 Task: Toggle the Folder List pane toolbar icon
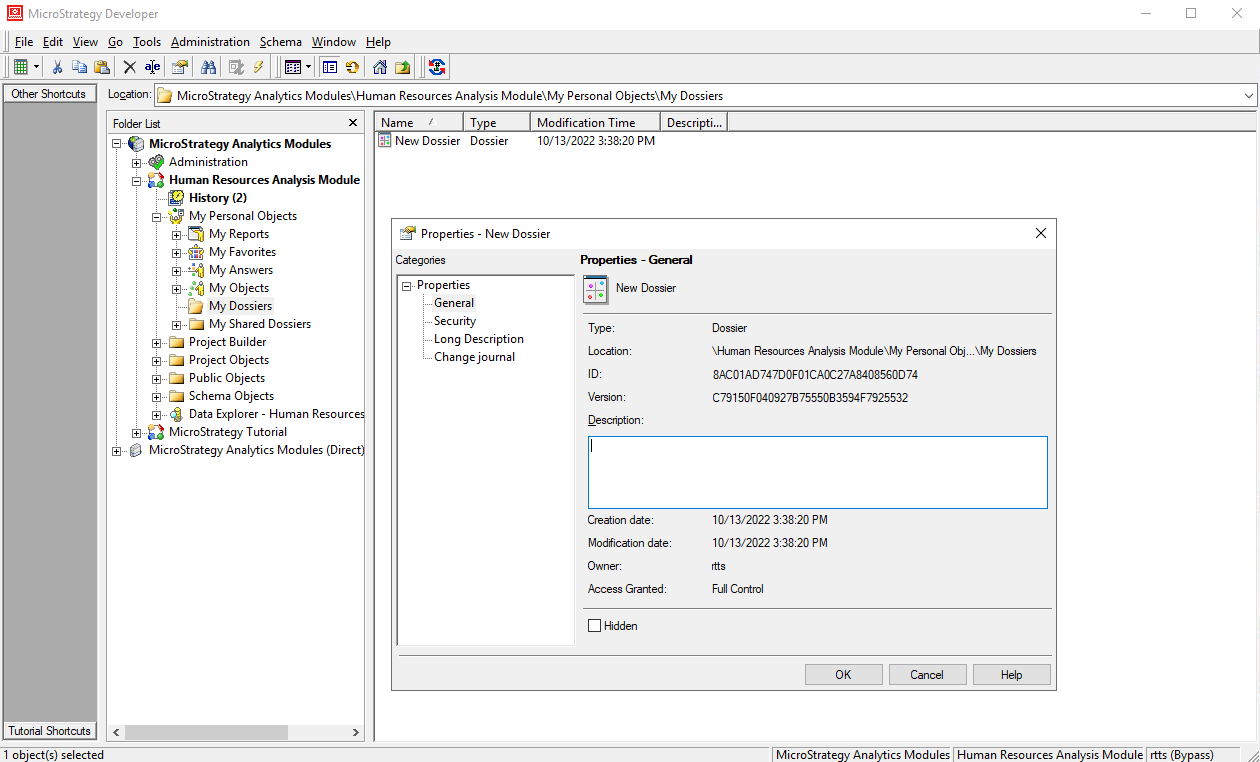click(330, 67)
